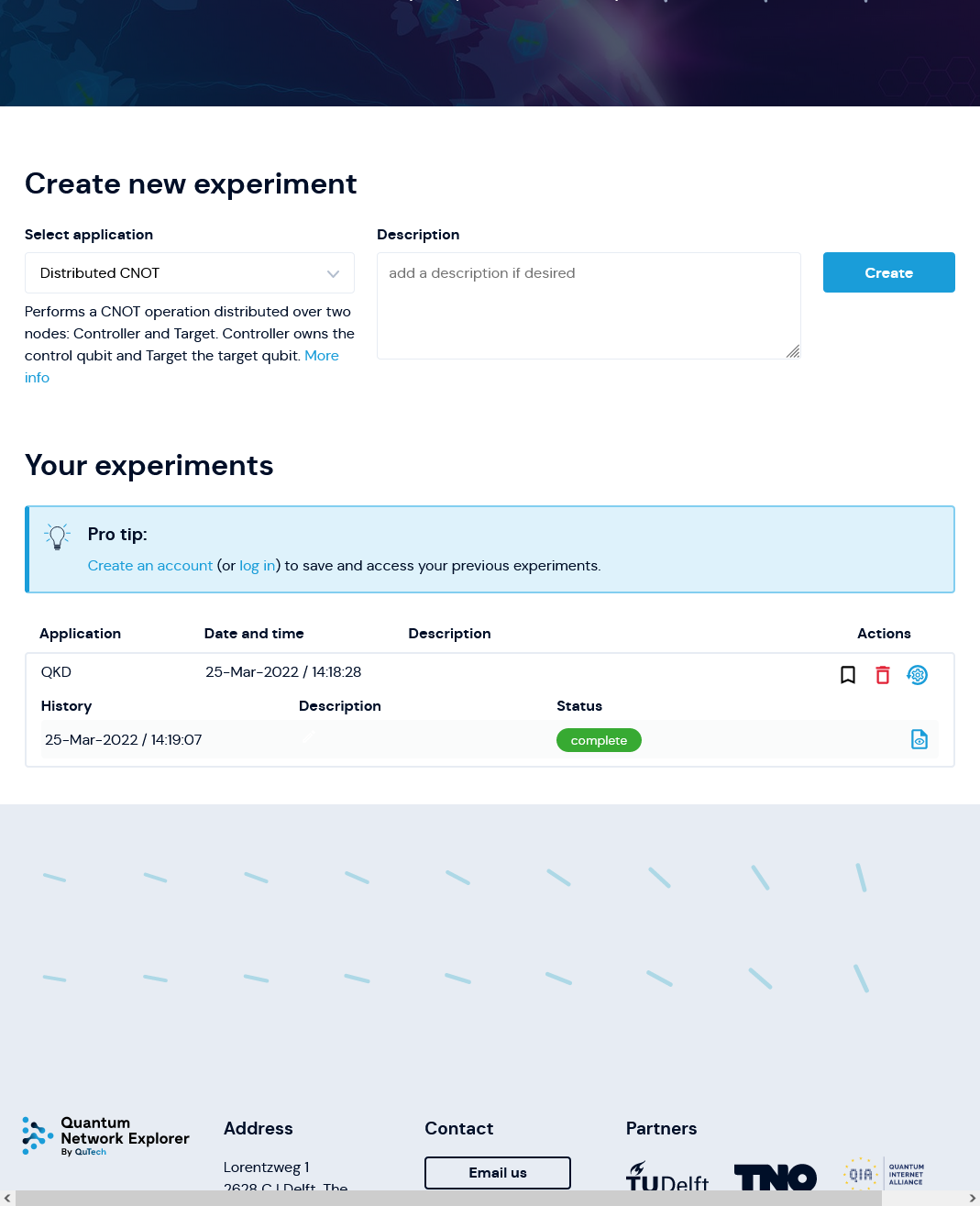This screenshot has width=980, height=1206.
Task: Click the complete status badge
Action: click(599, 740)
